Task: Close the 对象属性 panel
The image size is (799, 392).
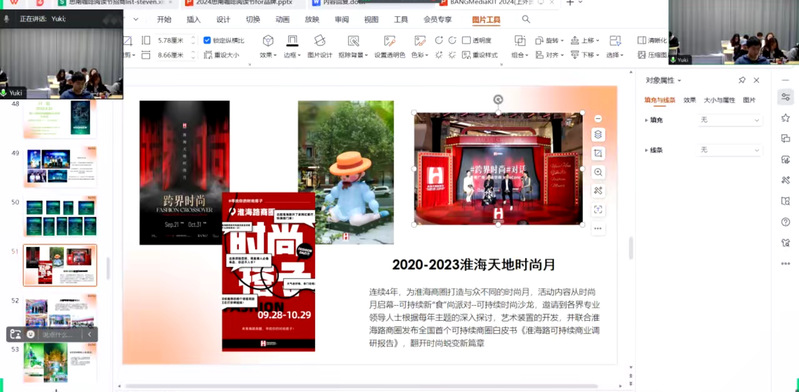Action: click(x=757, y=80)
